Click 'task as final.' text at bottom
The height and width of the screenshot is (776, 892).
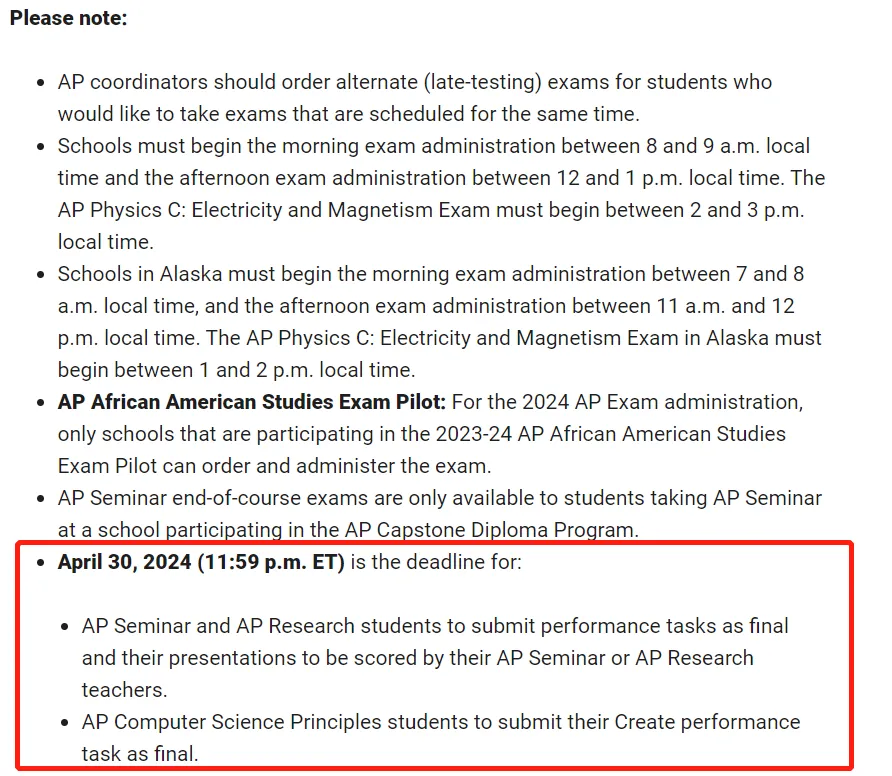click(140, 754)
